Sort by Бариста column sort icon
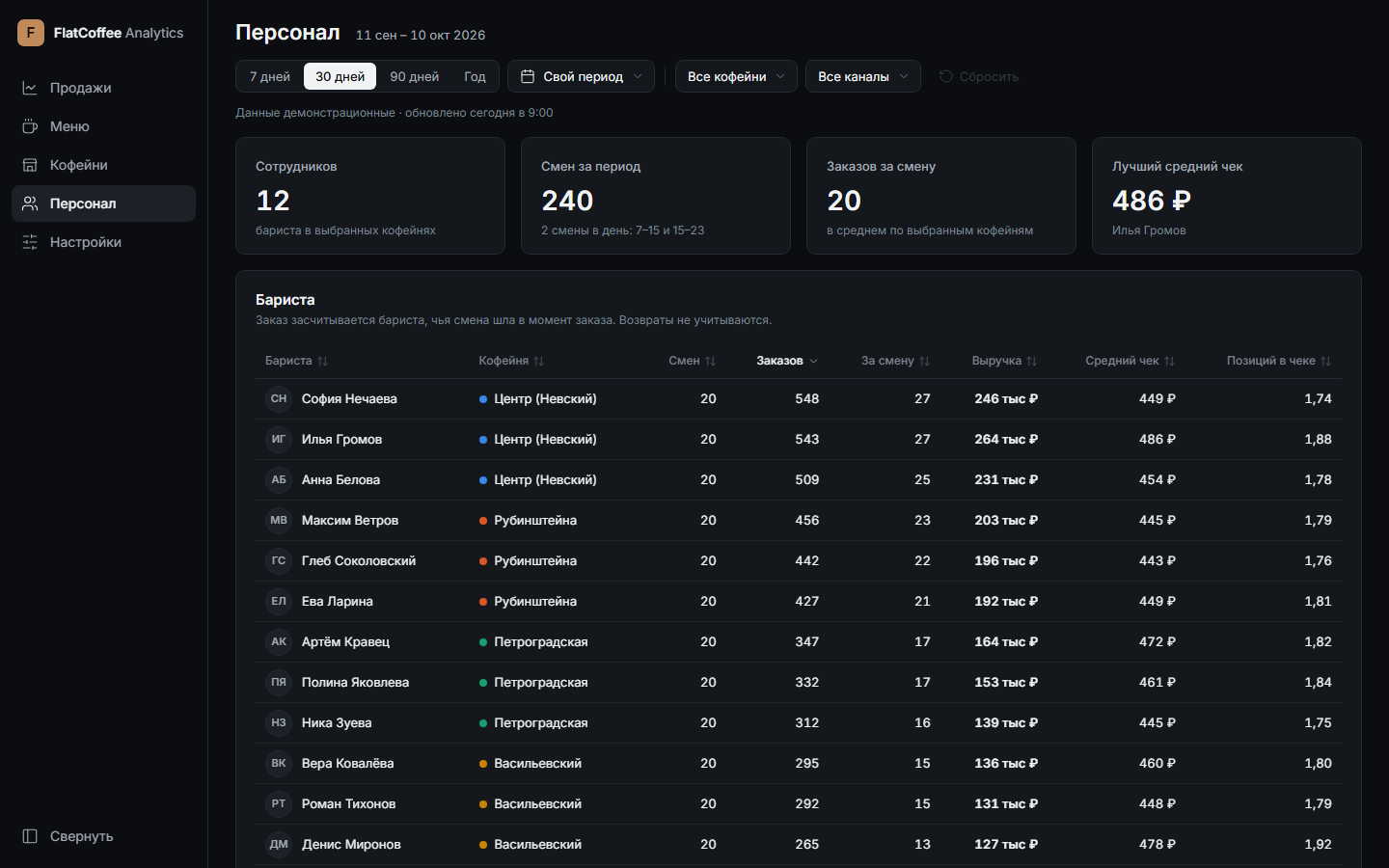1389x868 pixels. point(323,361)
